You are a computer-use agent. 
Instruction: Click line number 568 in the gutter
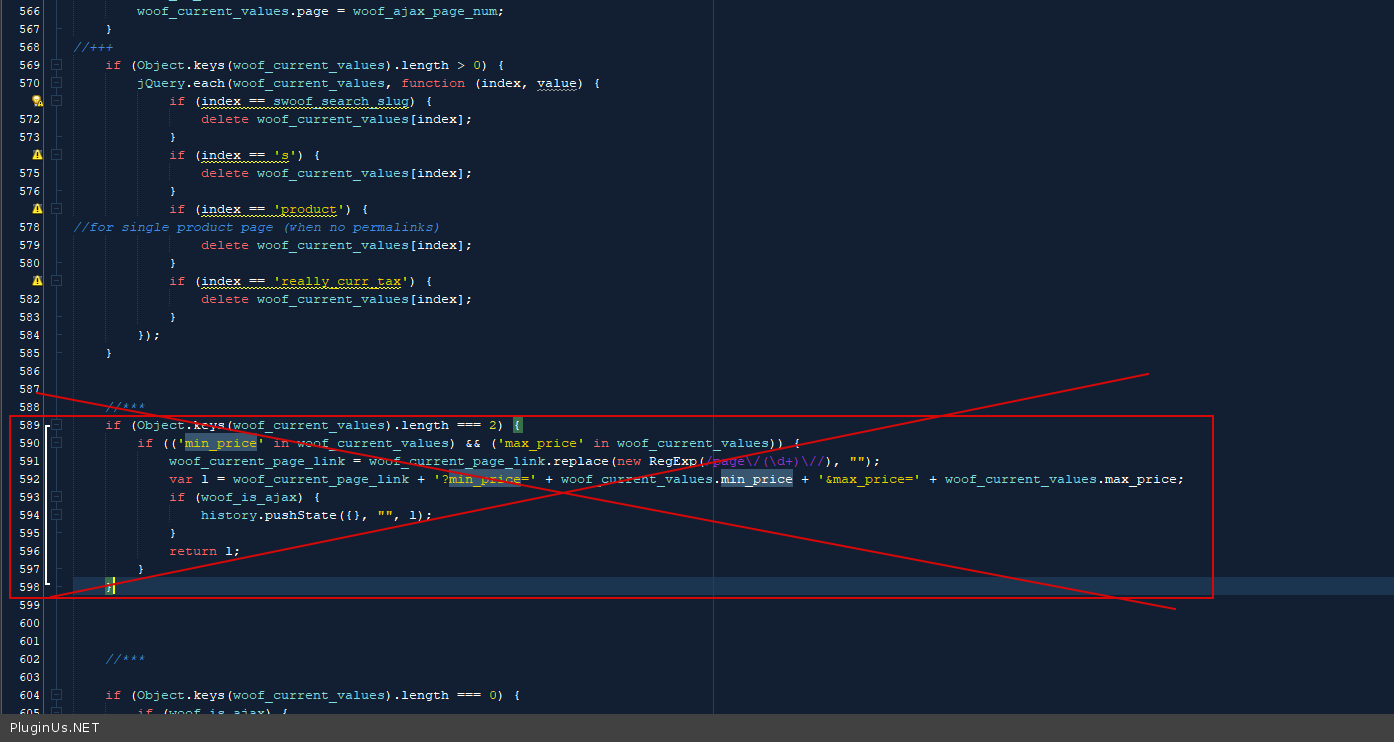tap(29, 47)
